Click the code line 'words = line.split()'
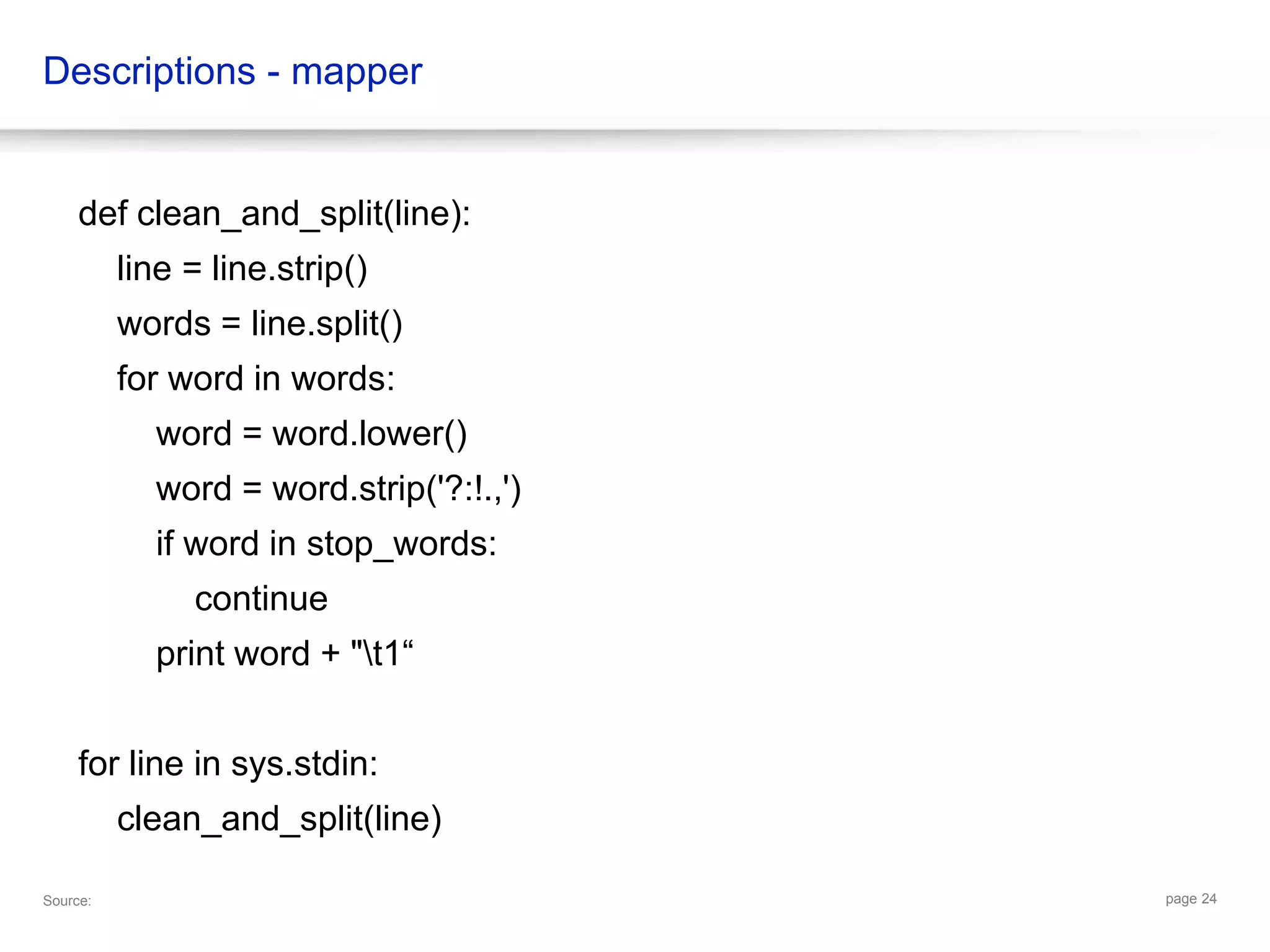This screenshot has height=952, width=1270. pyautogui.click(x=260, y=324)
